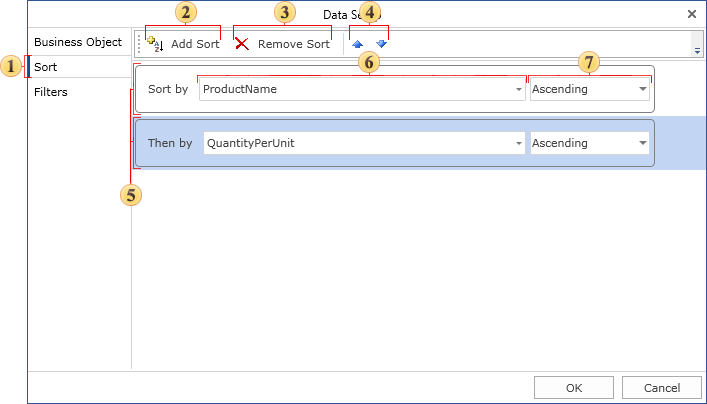
Task: Select the Sort tab
Action: coord(46,67)
